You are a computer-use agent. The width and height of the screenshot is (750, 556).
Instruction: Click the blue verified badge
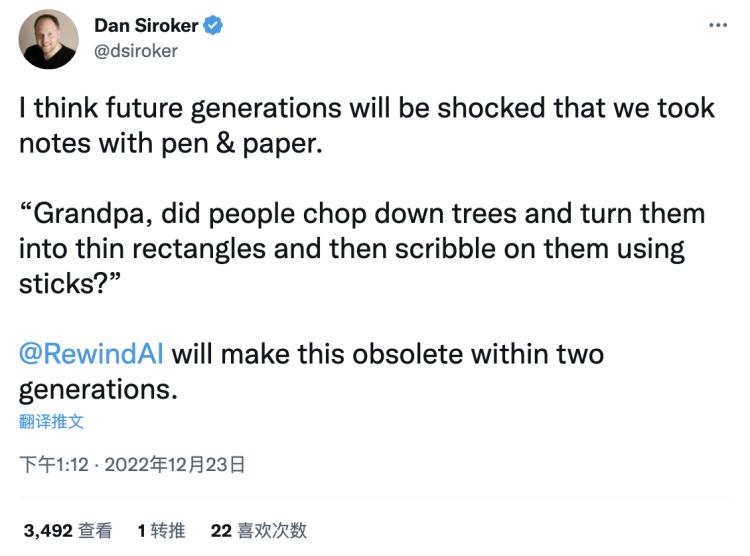pos(213,27)
